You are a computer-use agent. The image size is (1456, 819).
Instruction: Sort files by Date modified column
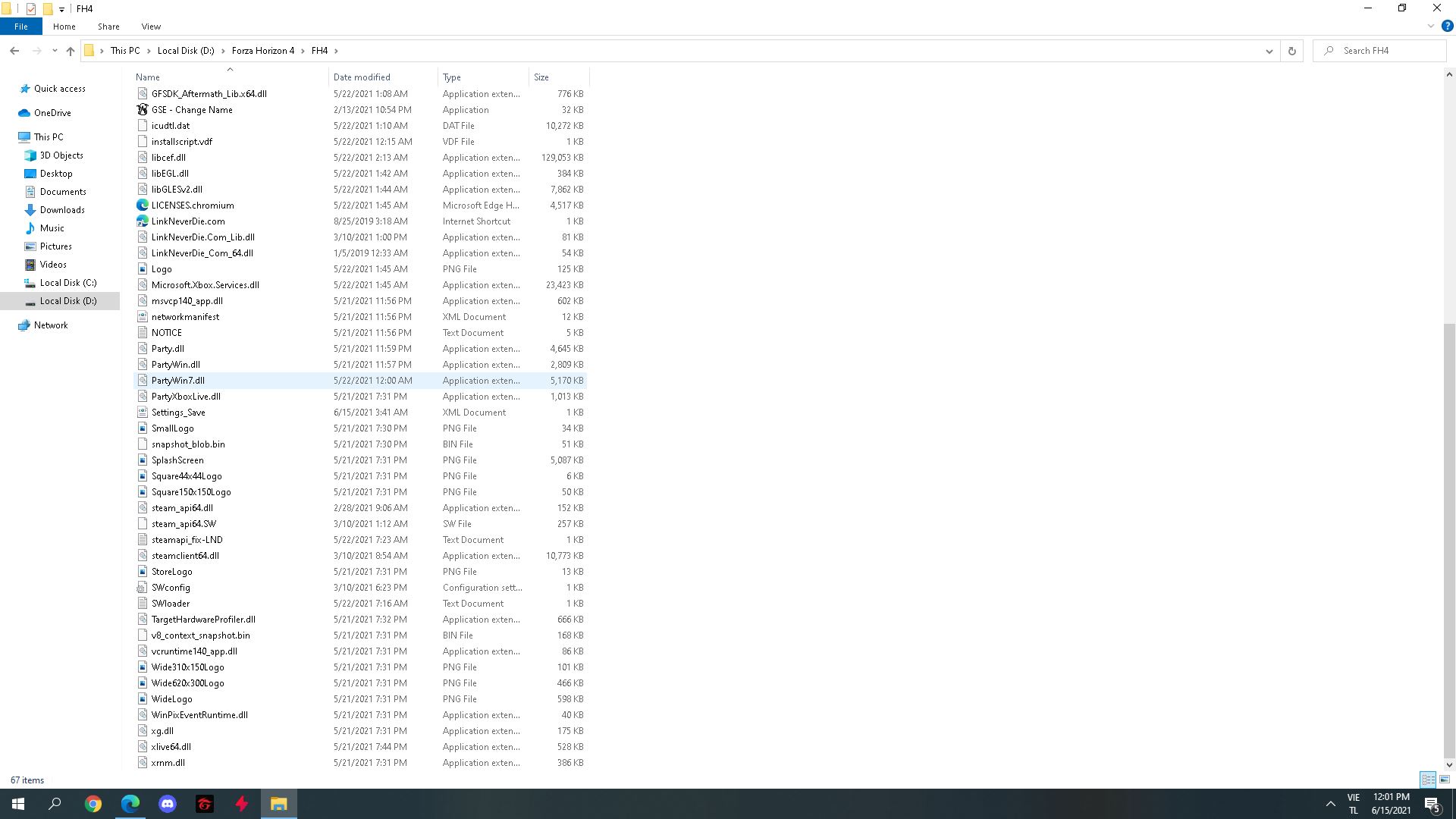(x=362, y=77)
